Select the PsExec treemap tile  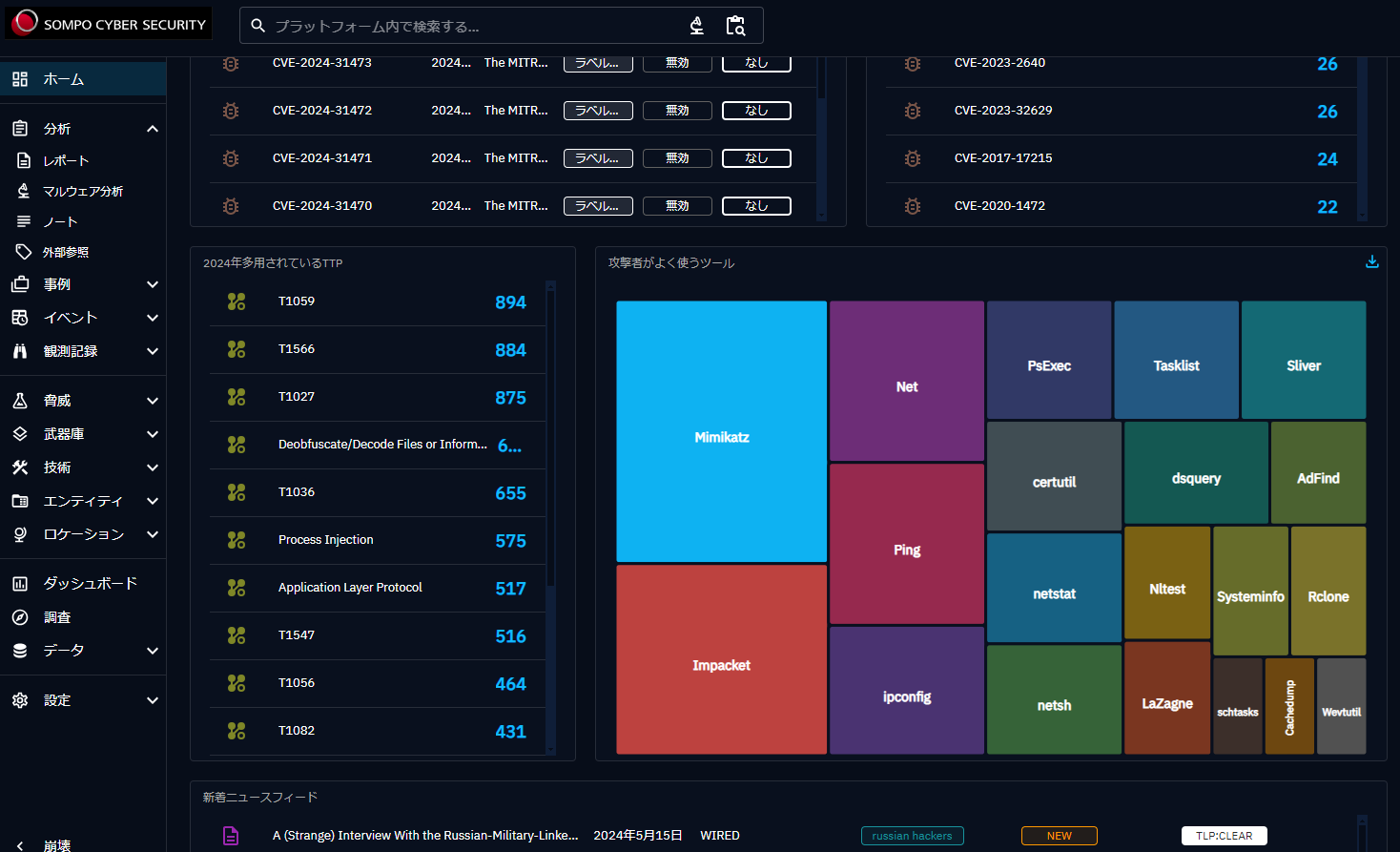click(x=1049, y=361)
